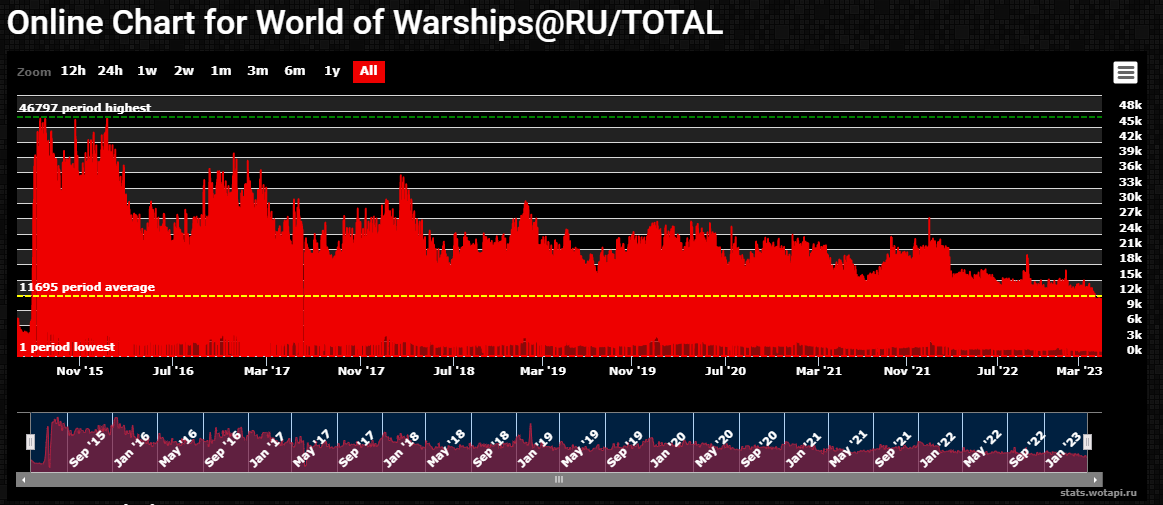Click the Jan '19 area in navigator
1163x505 pixels.
(540, 445)
